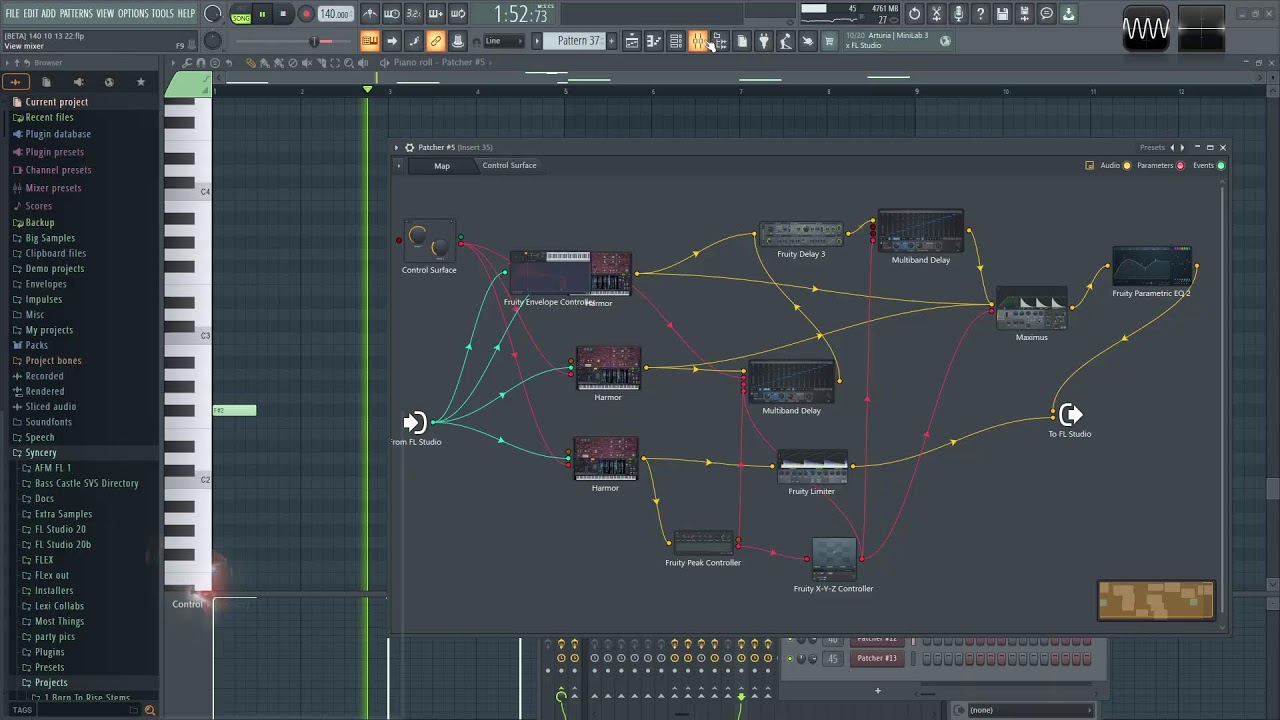
Task: Open the Maximus plugin node
Action: click(x=1031, y=309)
